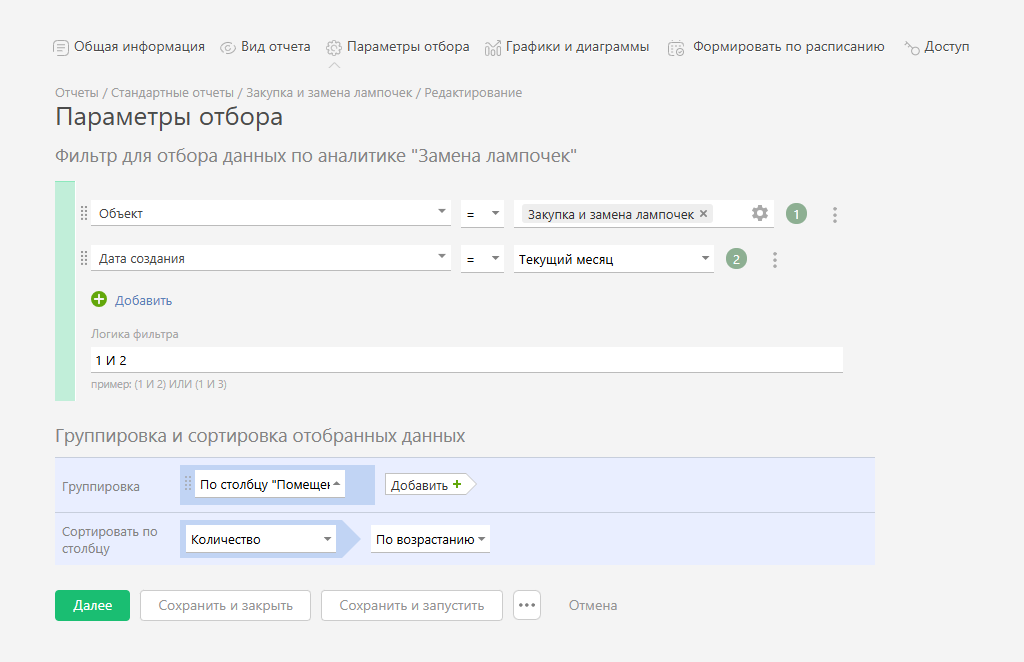This screenshot has width=1024, height=662.
Task: Grab the drag handle of the Объект row
Action: [84, 213]
